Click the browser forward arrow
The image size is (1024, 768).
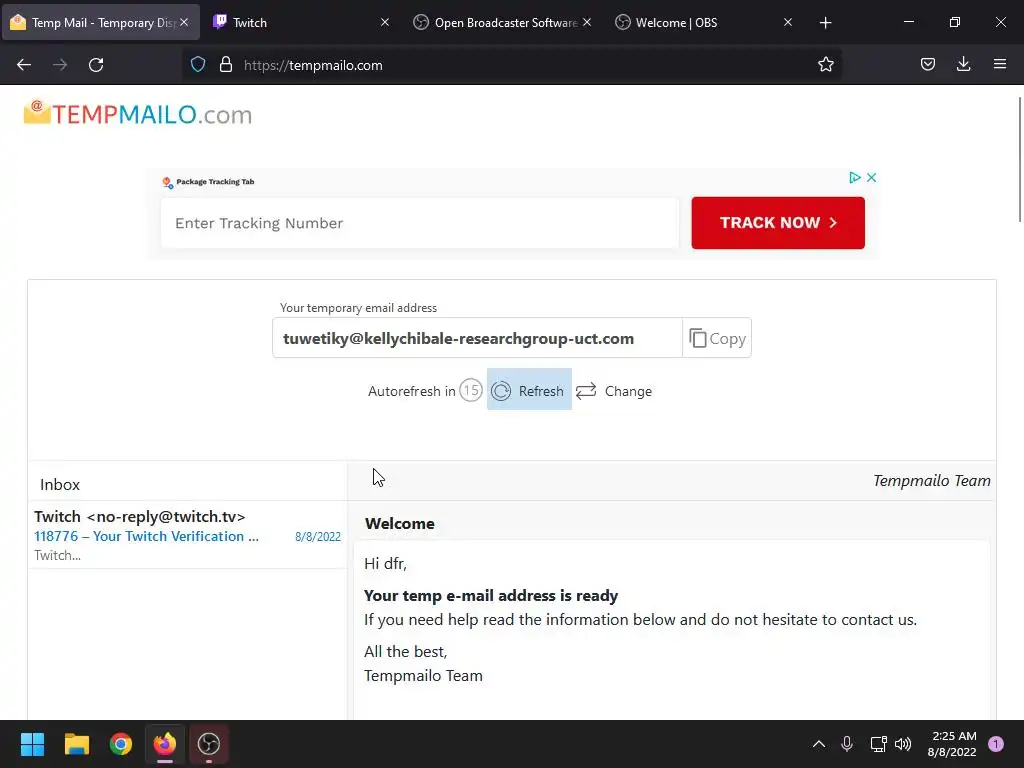coord(60,65)
